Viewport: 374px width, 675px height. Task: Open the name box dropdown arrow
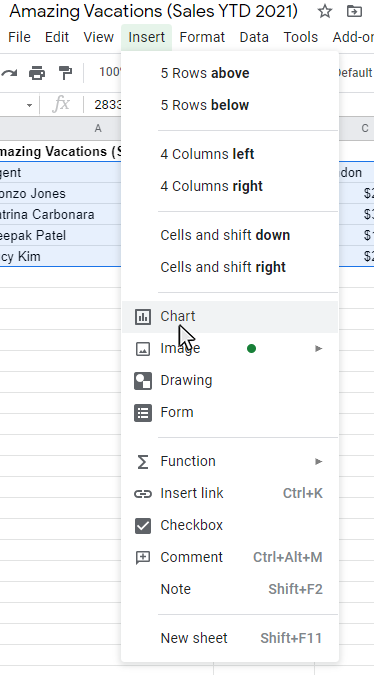click(x=29, y=105)
